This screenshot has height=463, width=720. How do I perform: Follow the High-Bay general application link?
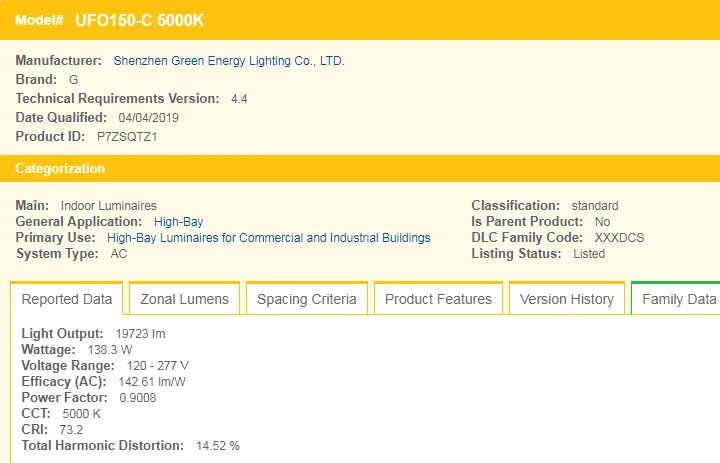pyautogui.click(x=179, y=222)
